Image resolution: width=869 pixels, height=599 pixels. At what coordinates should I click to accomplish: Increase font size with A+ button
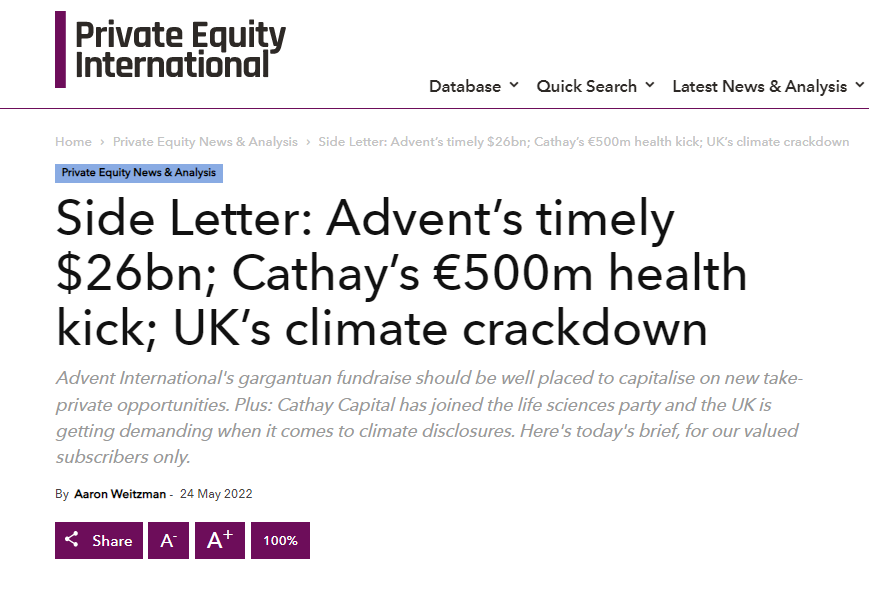pyautogui.click(x=219, y=540)
